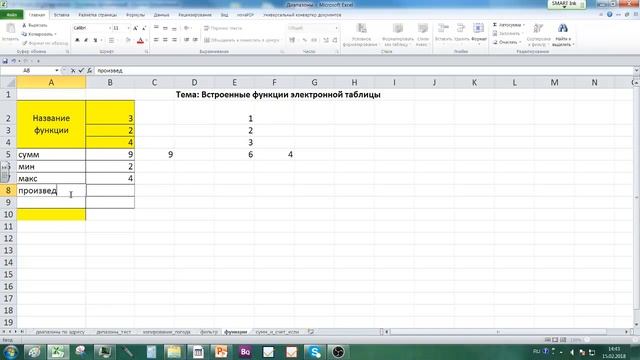Open the Format (Формат) cells menu

[478, 33]
